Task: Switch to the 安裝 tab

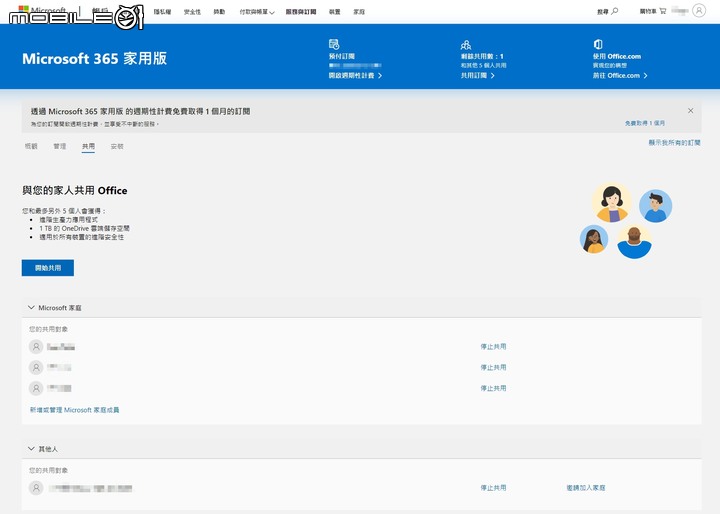Action: point(117,146)
